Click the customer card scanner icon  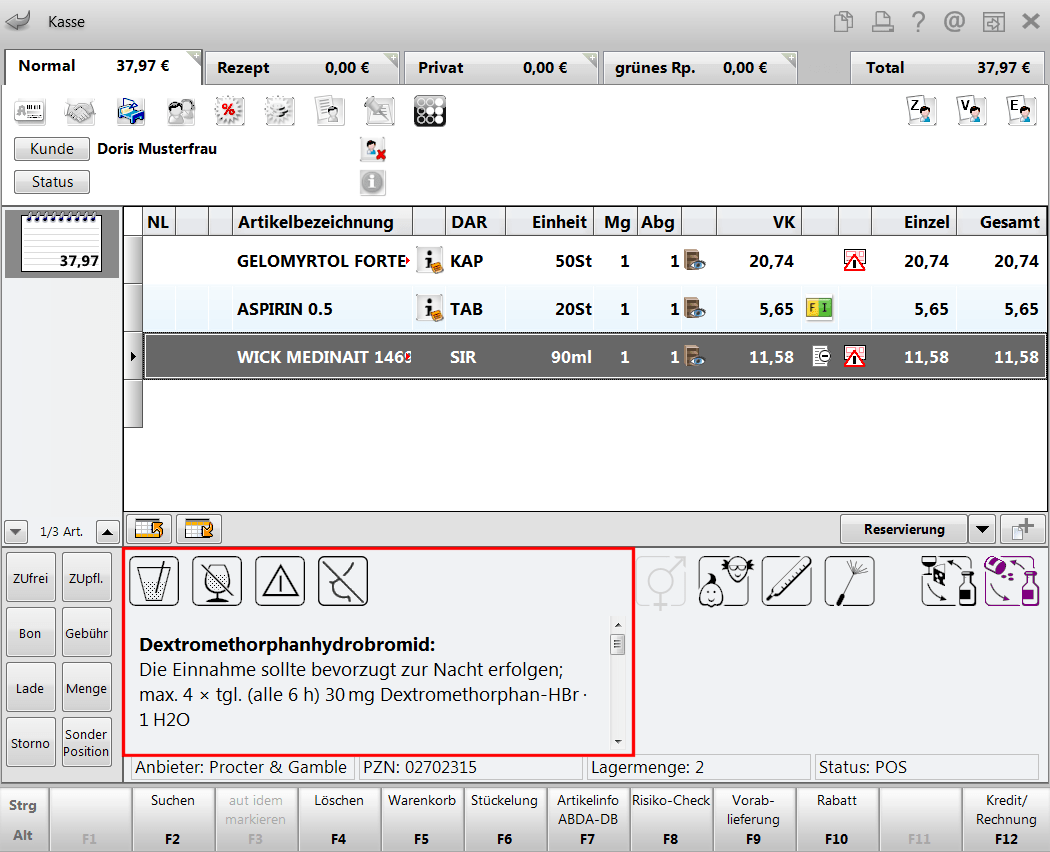(30, 111)
